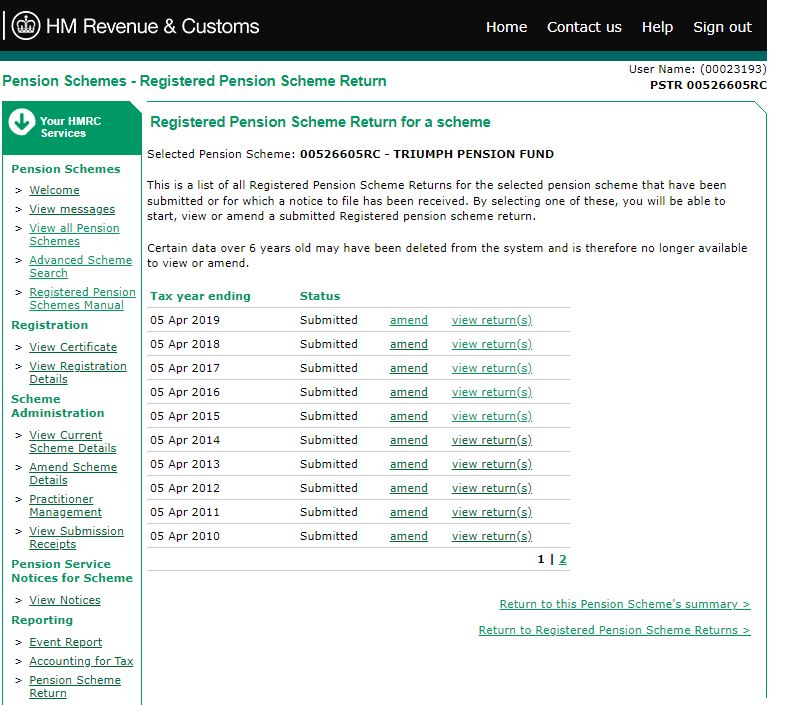
Task: Open View all Pension Schemes link
Action: point(74,234)
